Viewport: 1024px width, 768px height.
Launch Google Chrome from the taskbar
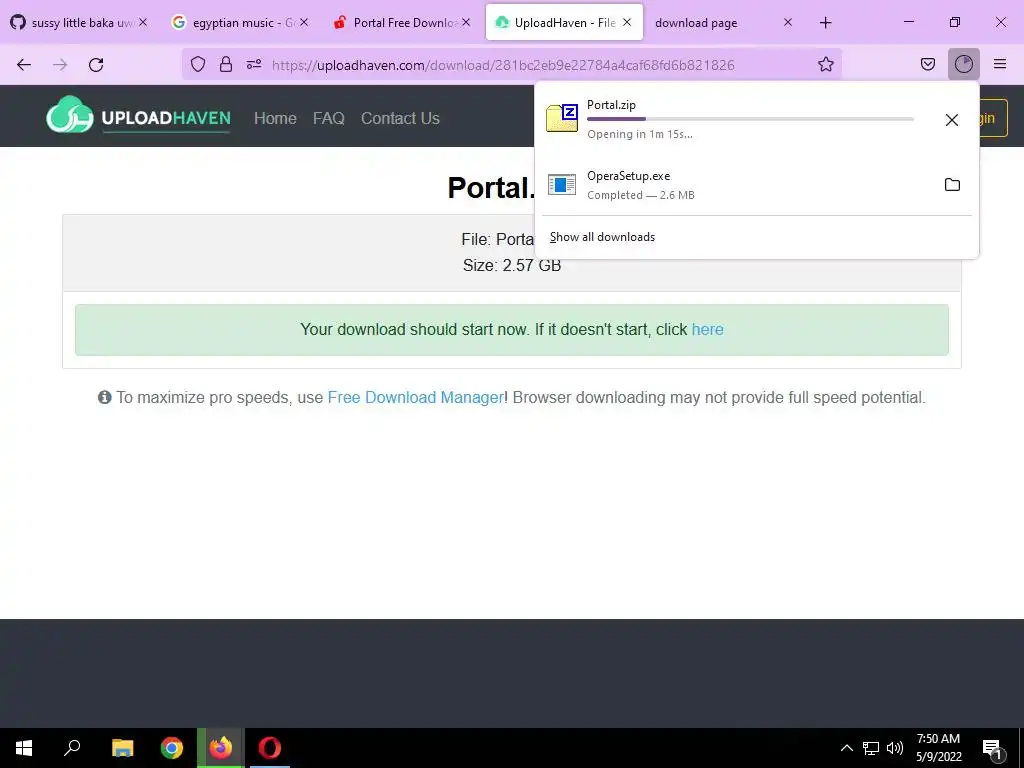172,748
